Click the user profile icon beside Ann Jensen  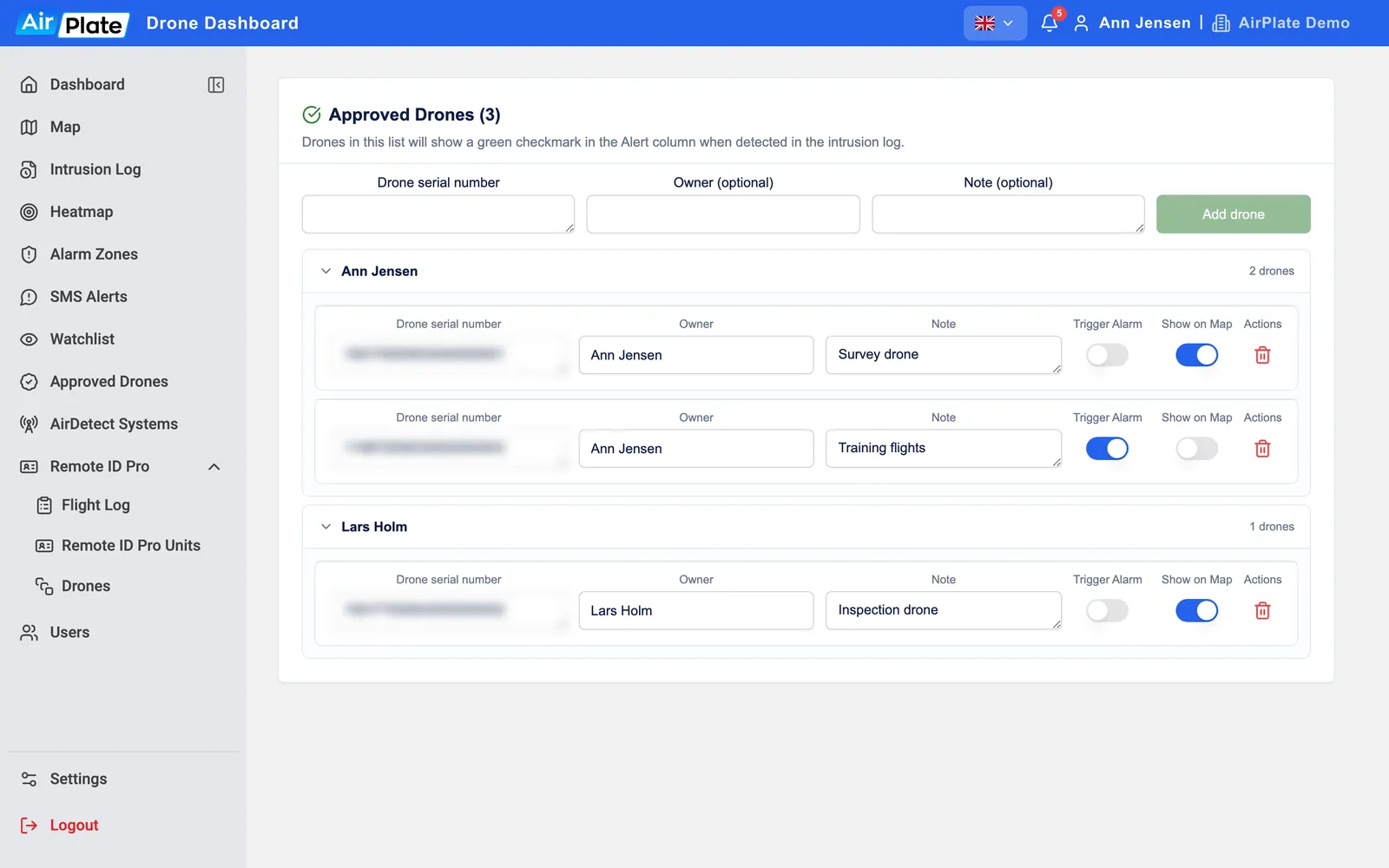click(1081, 23)
